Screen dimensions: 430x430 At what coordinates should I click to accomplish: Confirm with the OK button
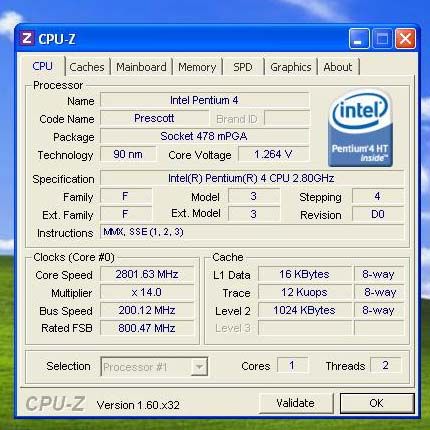coord(377,403)
